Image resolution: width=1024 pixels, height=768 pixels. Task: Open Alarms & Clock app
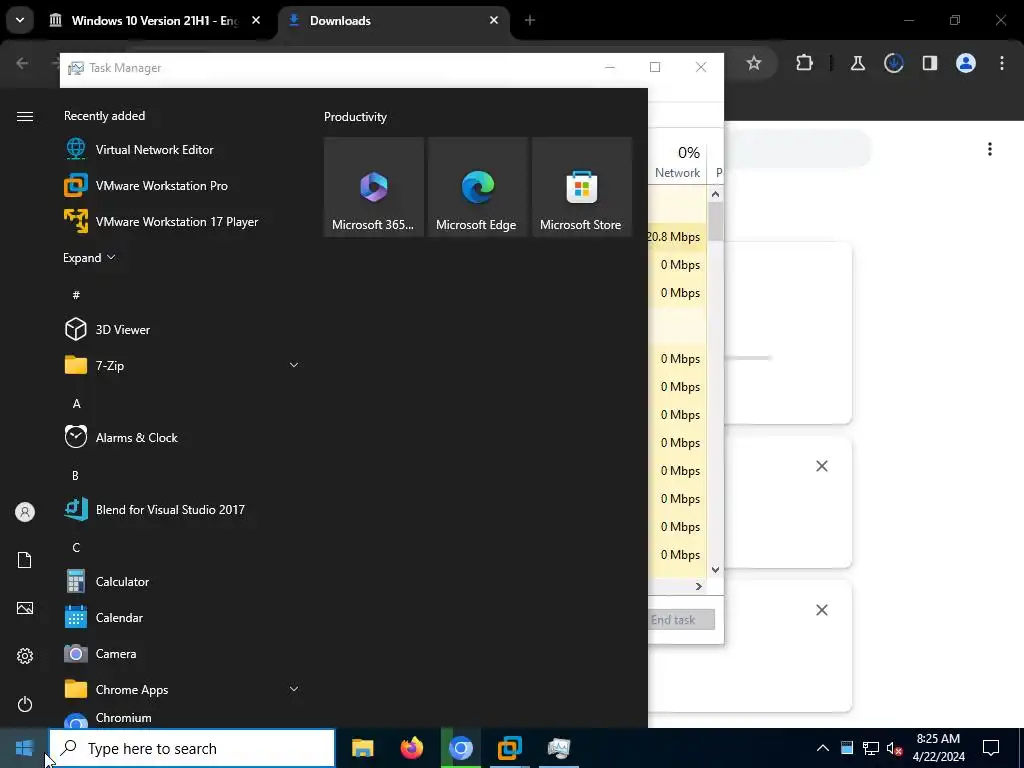pos(121,438)
